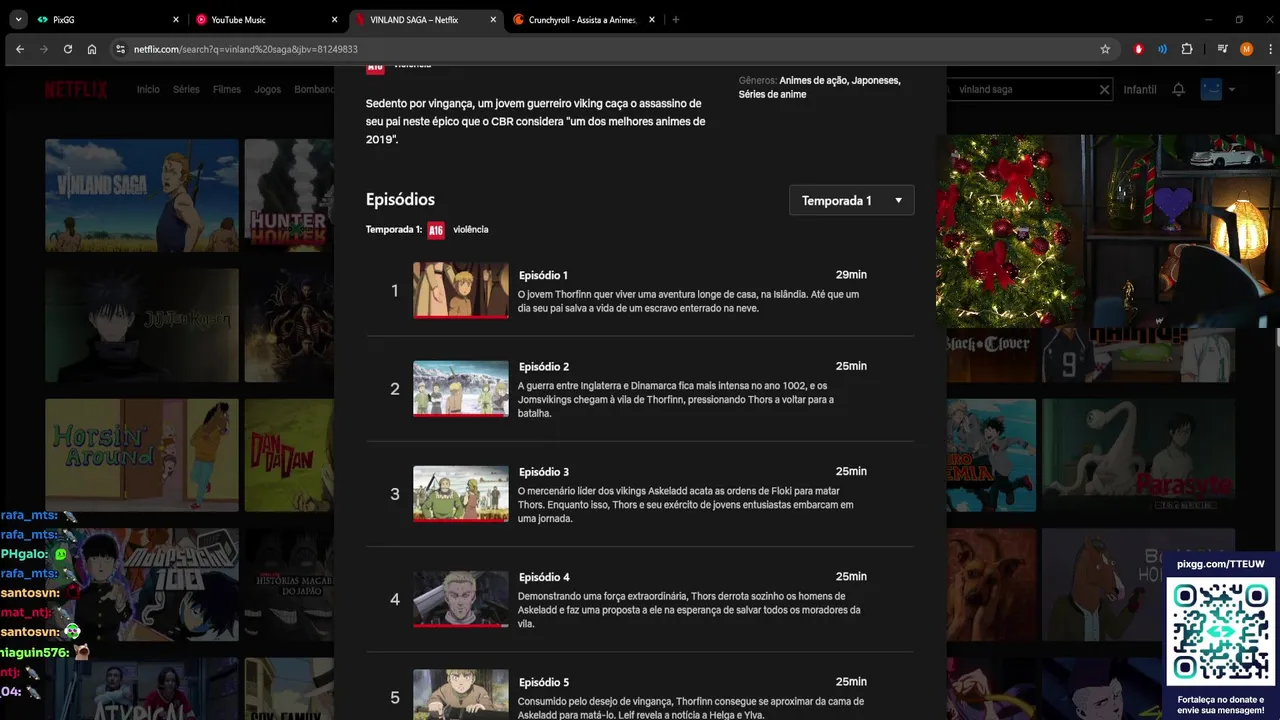Screen dimensions: 1280x720
Task: Open the browser extensions puzzle menu
Action: (1187, 49)
